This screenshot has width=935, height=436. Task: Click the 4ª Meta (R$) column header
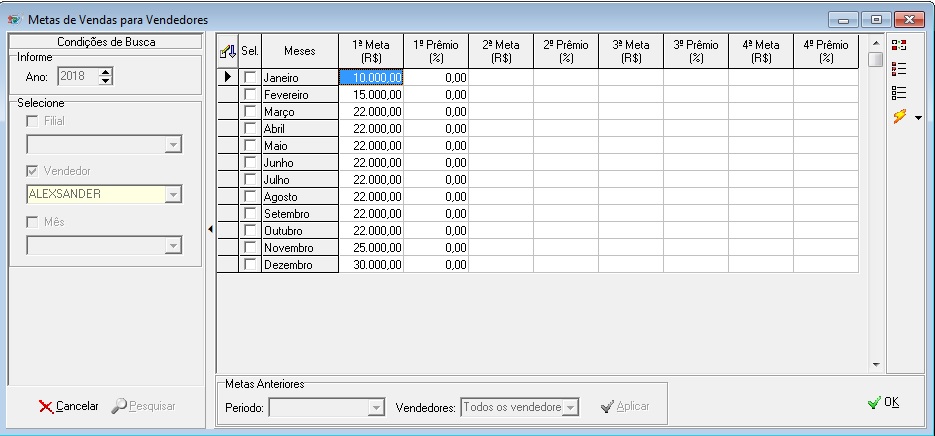coord(761,51)
